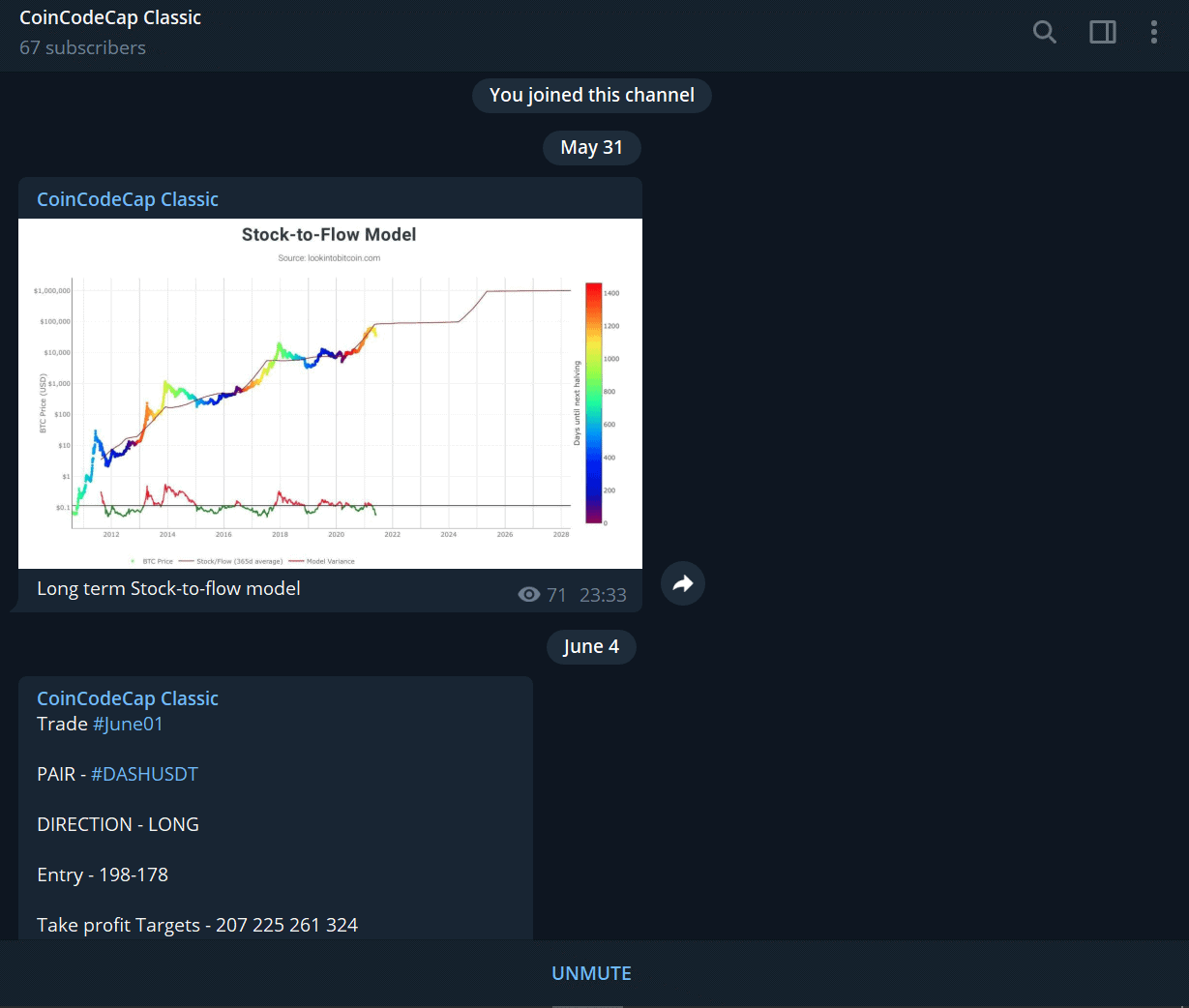
Task: Click the three-dot channel menu icon
Action: (x=1154, y=31)
